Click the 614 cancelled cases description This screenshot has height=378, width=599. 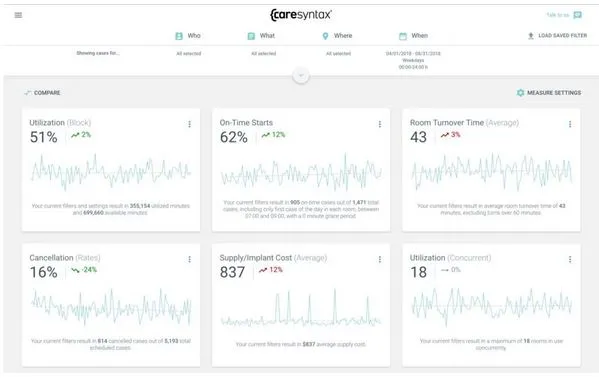110,344
